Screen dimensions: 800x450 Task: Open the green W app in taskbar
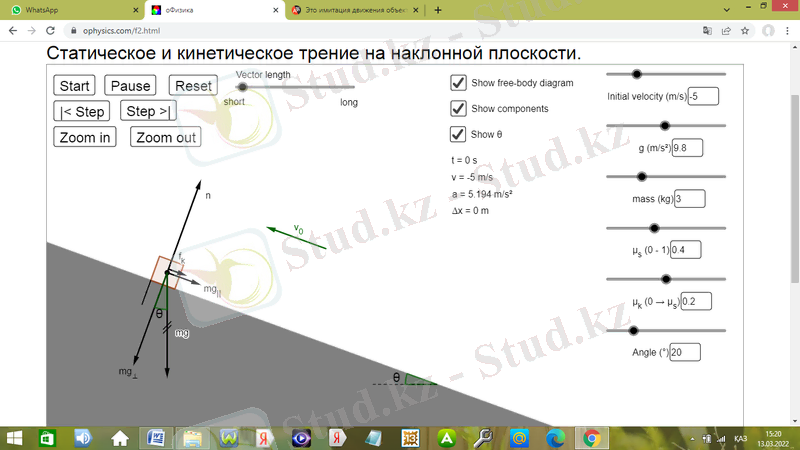(x=229, y=438)
